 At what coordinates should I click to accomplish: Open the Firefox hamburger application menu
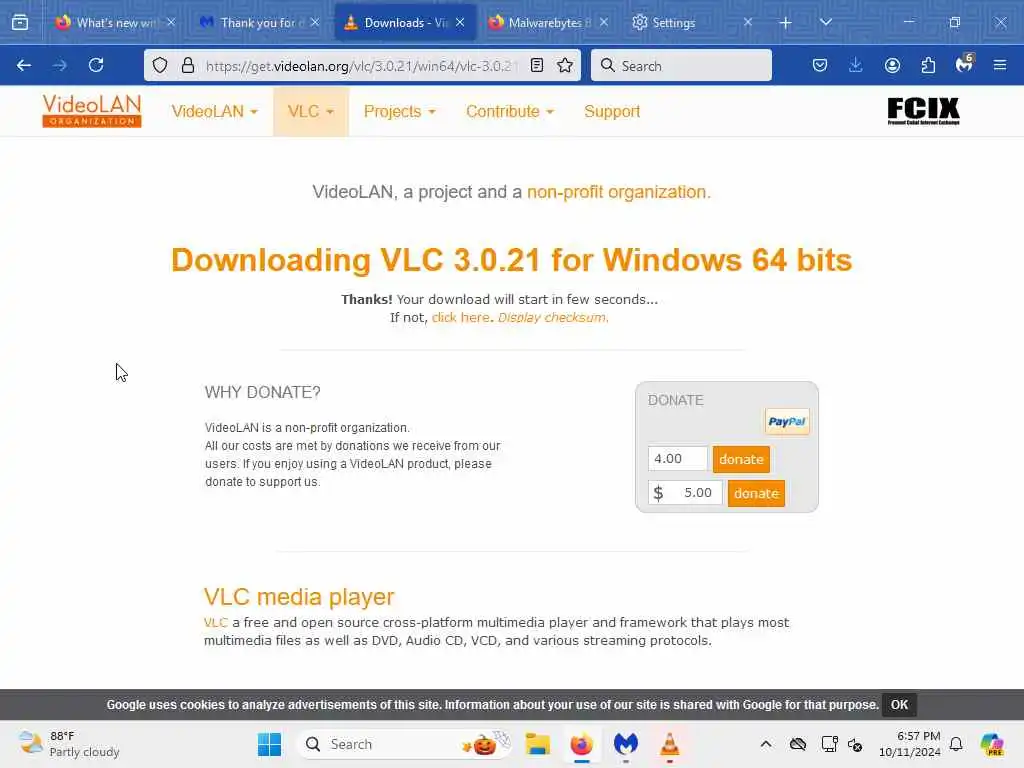pyautogui.click(x=1000, y=65)
